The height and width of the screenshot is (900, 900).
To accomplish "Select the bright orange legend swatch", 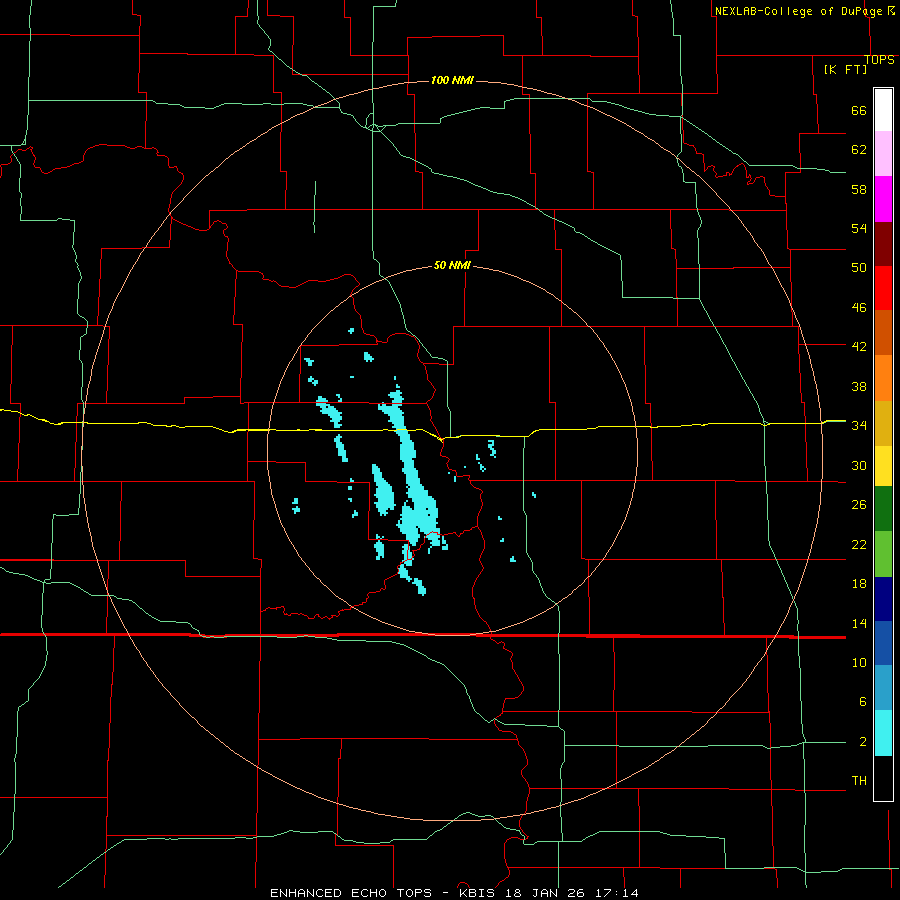I will tap(883, 378).
